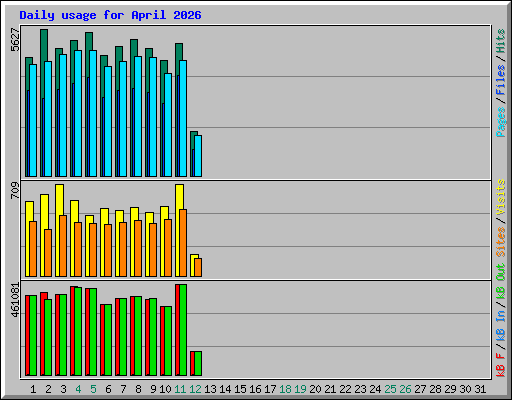
Task: Click green weekend day label 26
Action: coord(405,389)
